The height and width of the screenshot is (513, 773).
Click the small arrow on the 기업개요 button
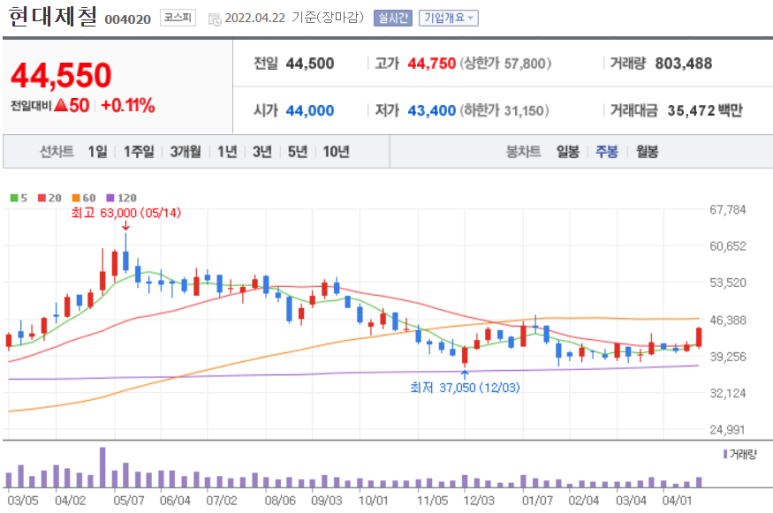471,18
